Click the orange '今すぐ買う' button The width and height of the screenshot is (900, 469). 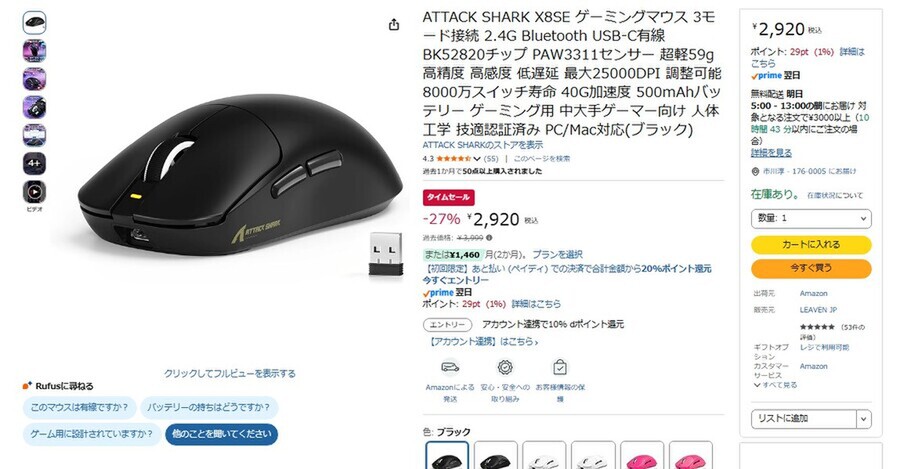point(811,268)
